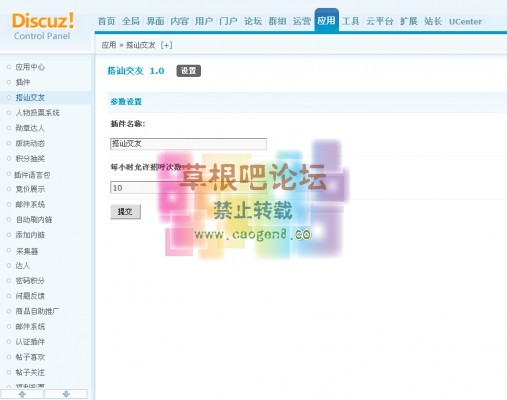Image resolution: width=507 pixels, height=400 pixels.
Task: Open 添加内链 sidebar item
Action: tap(30, 235)
